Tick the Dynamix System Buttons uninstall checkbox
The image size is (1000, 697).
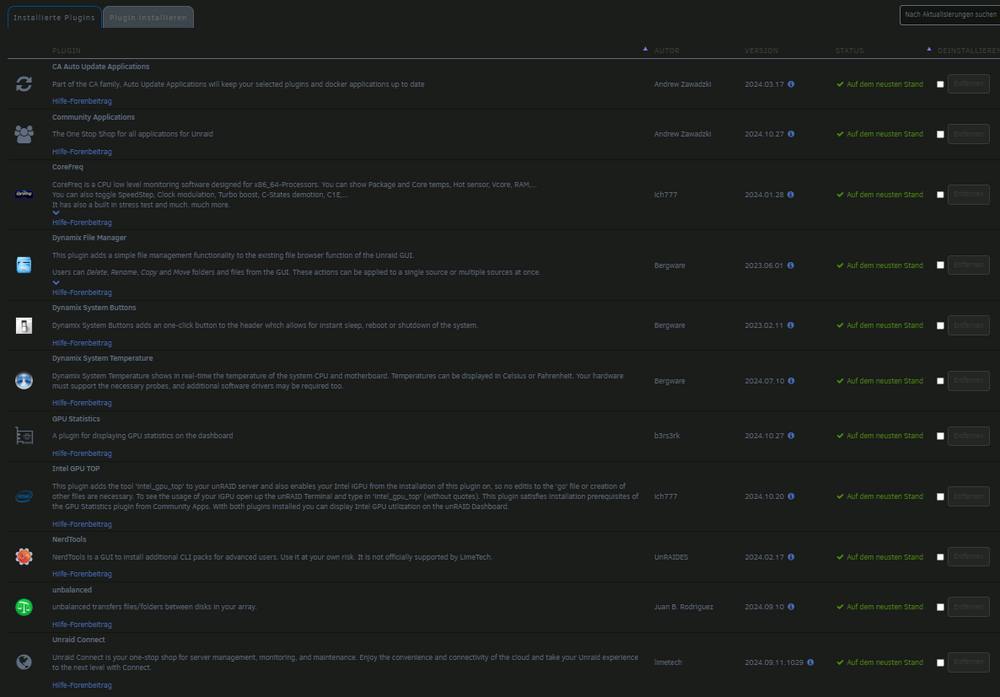coord(940,325)
